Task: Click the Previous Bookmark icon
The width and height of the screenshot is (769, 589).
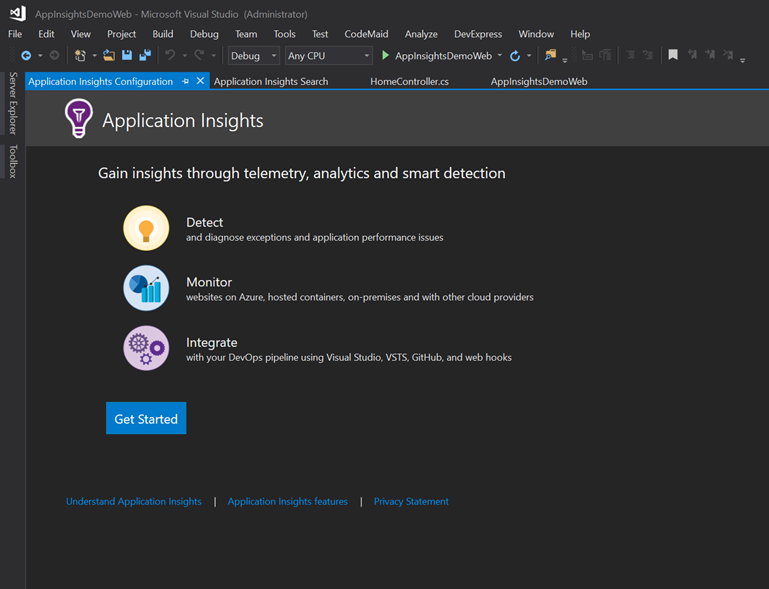Action: click(x=692, y=55)
